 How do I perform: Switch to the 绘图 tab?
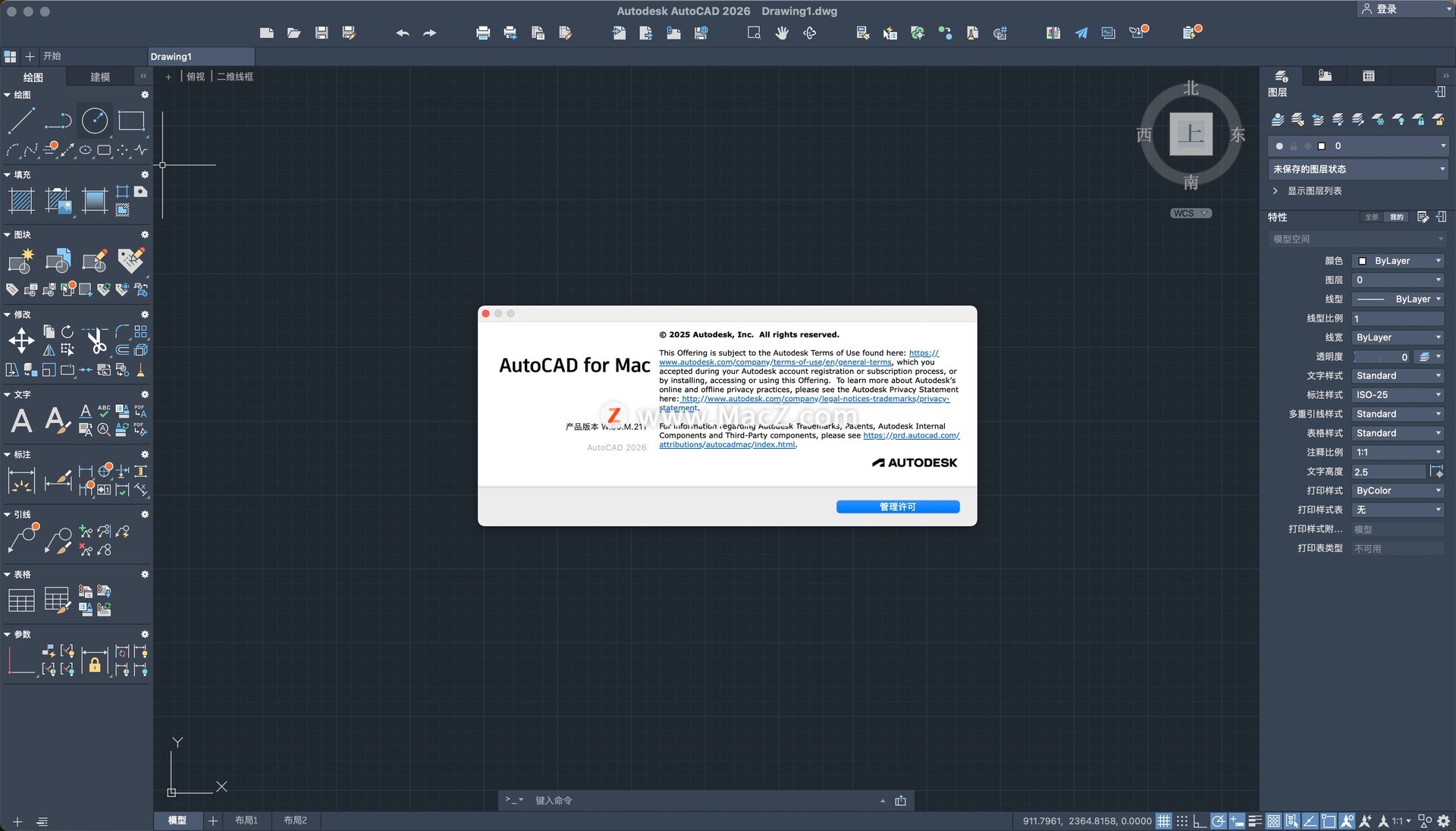[33, 77]
